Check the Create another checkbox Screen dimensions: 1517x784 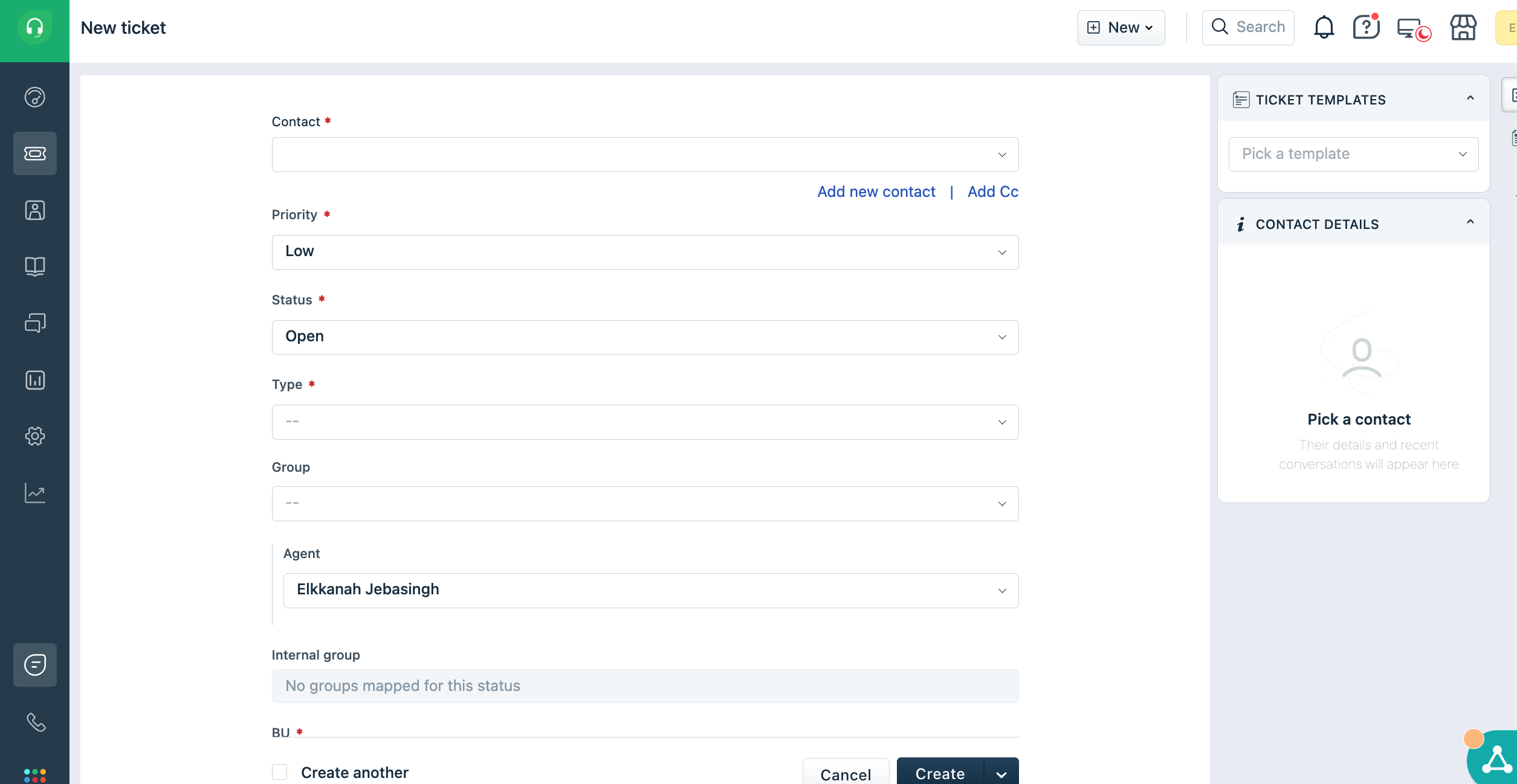279,772
